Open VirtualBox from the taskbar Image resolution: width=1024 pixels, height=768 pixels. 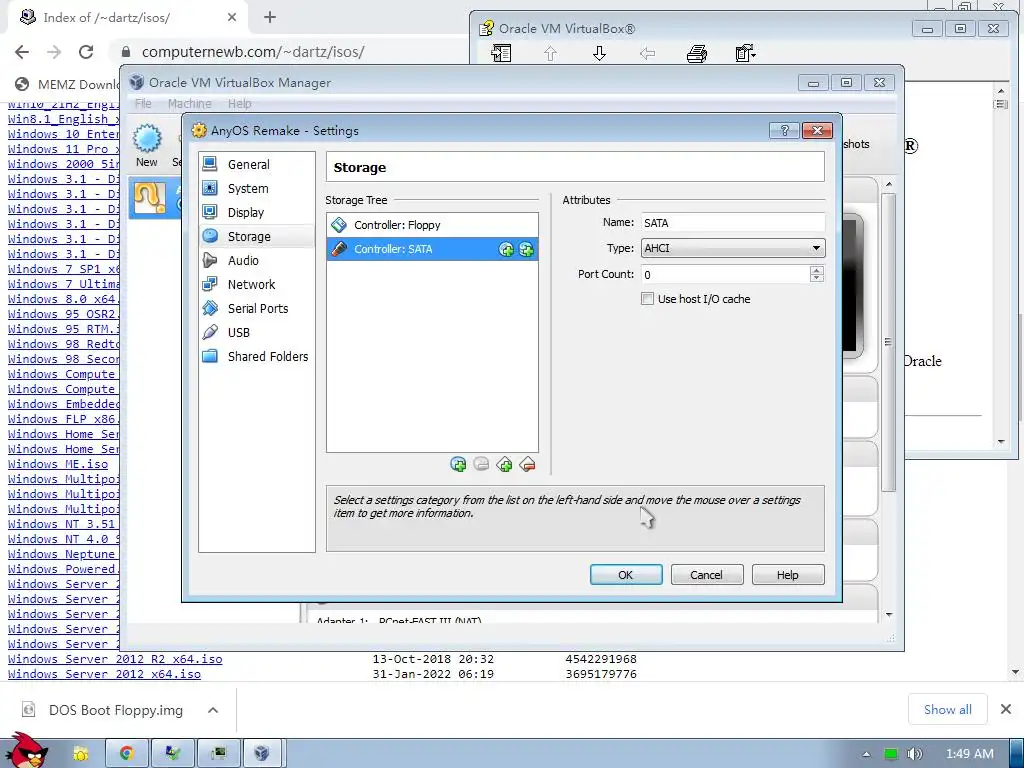coord(263,754)
